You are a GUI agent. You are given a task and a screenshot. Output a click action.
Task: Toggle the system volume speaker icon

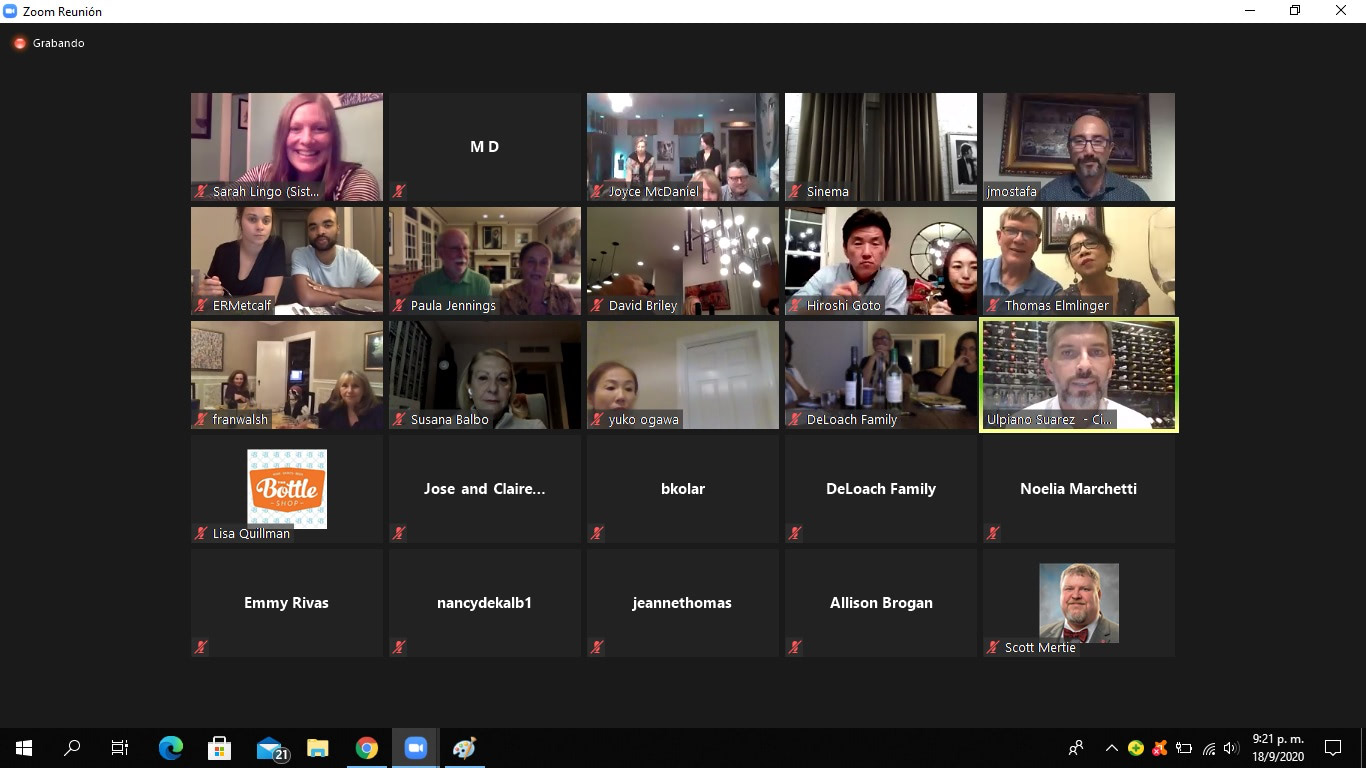[x=1231, y=748]
